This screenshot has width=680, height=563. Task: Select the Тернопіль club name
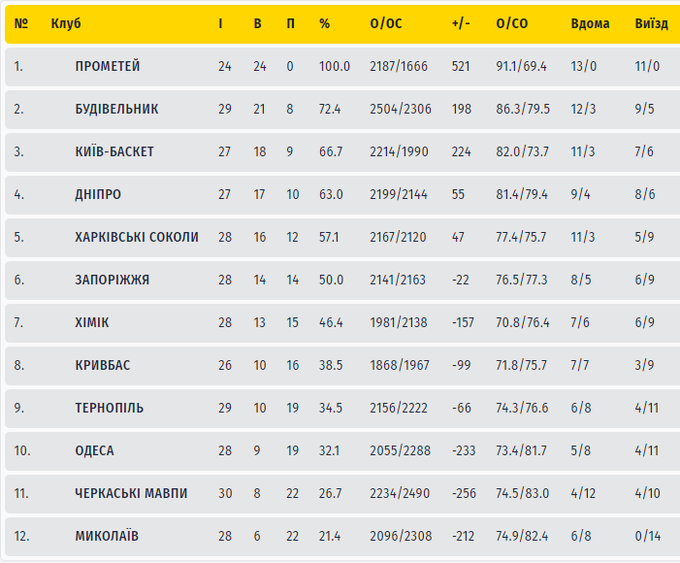tap(109, 408)
